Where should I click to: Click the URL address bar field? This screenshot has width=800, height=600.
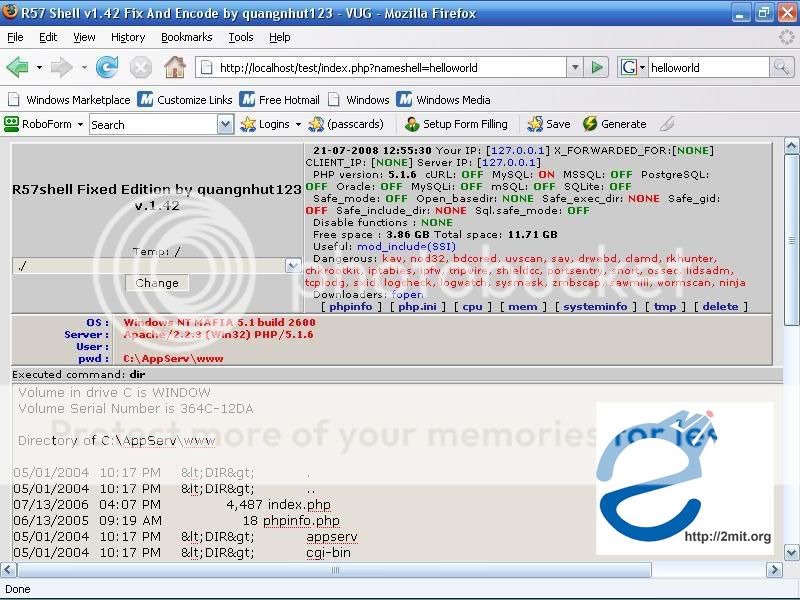tap(390, 68)
